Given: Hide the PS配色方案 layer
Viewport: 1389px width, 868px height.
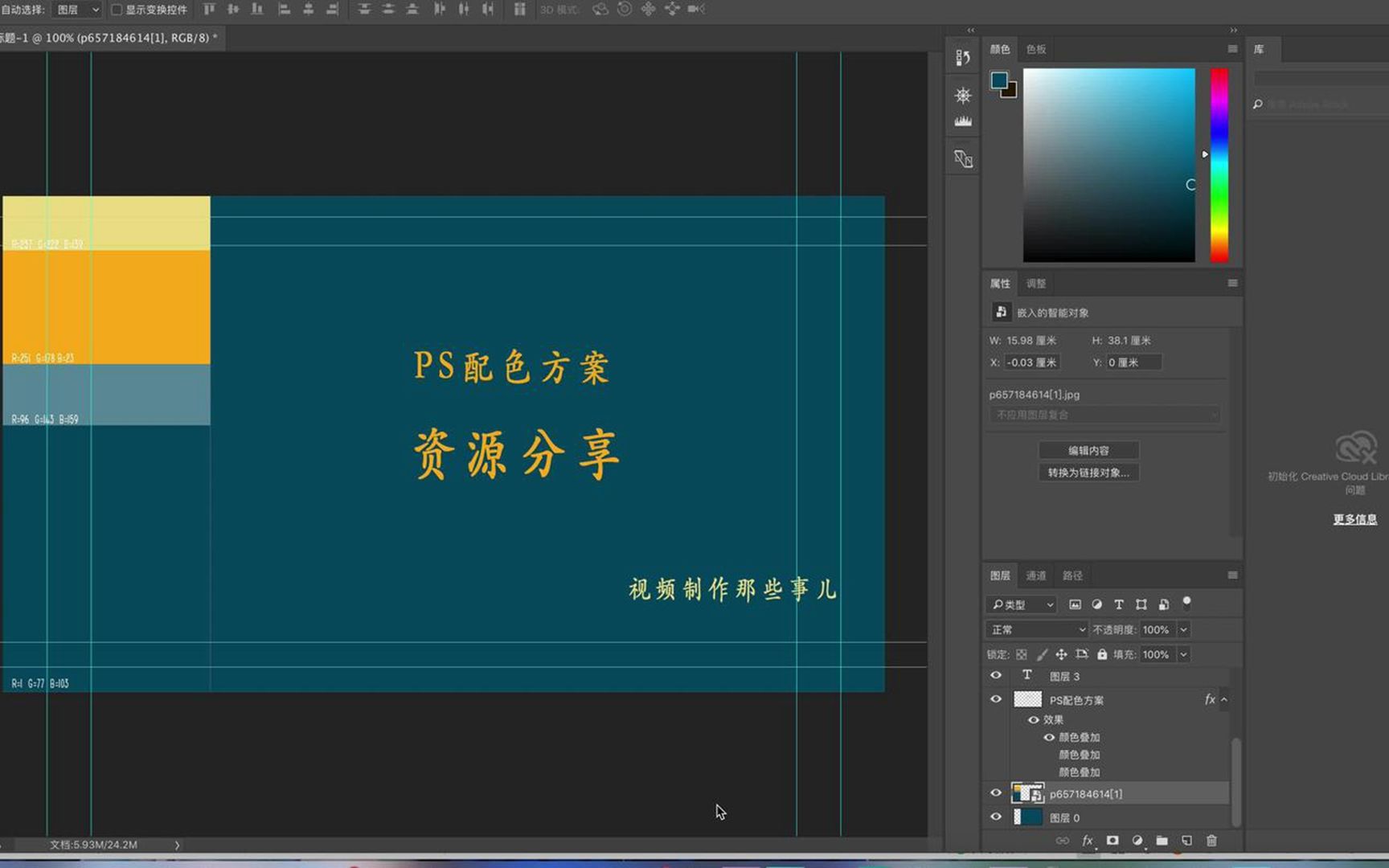Looking at the screenshot, I should [x=996, y=699].
